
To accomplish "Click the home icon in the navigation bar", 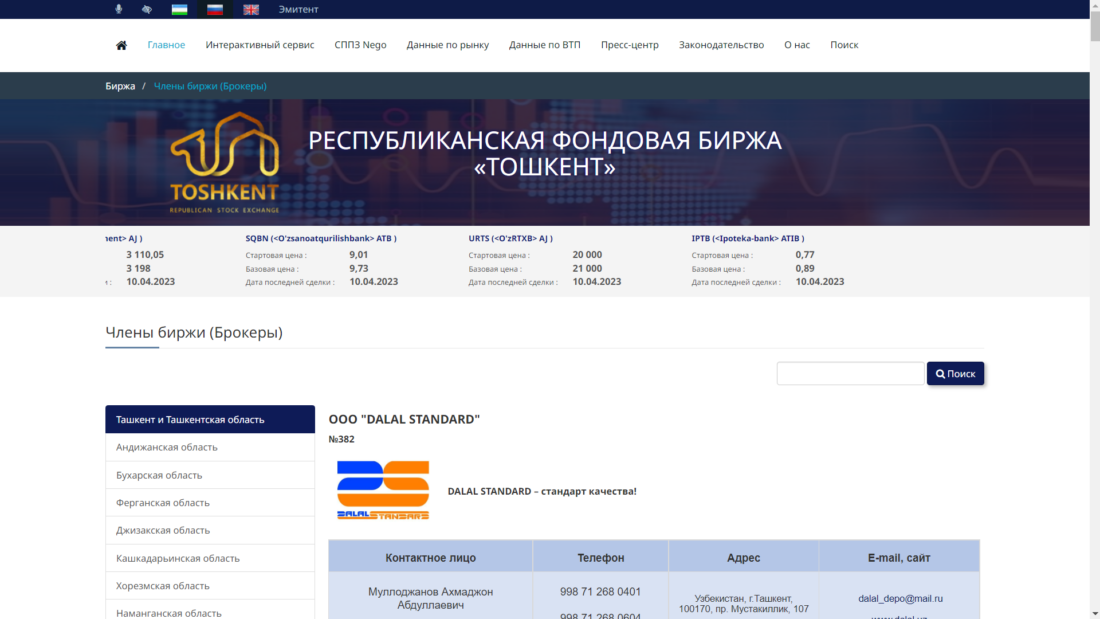I will pos(121,44).
